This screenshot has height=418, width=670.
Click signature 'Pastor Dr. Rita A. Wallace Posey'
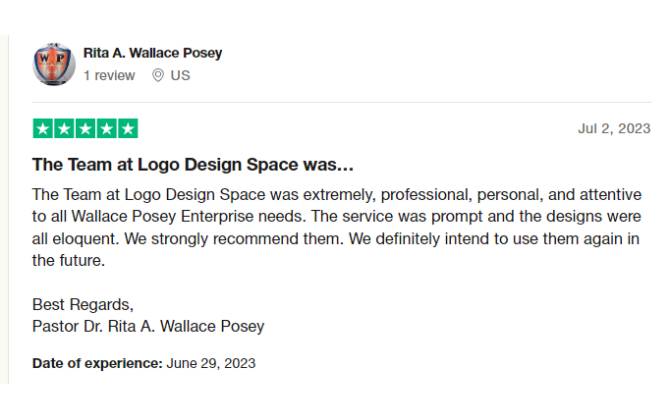[148, 327]
